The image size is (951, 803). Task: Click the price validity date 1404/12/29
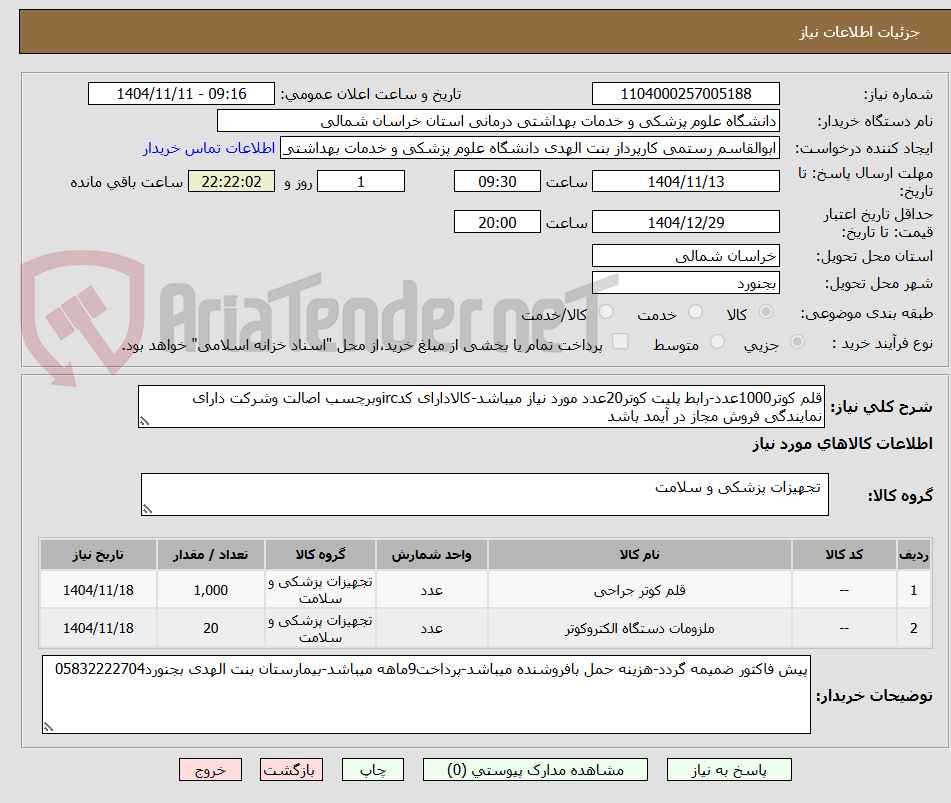[685, 222]
